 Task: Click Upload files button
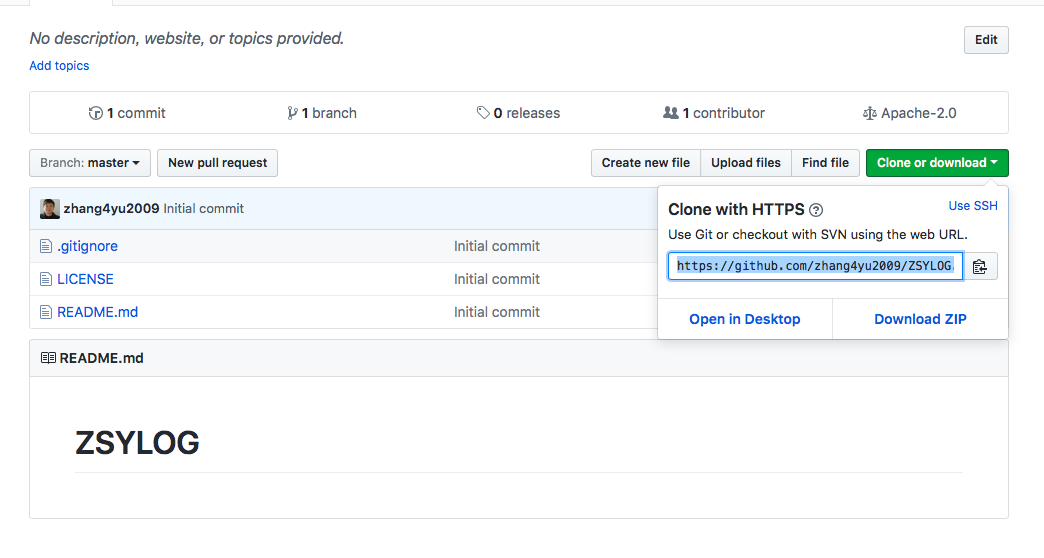point(746,163)
